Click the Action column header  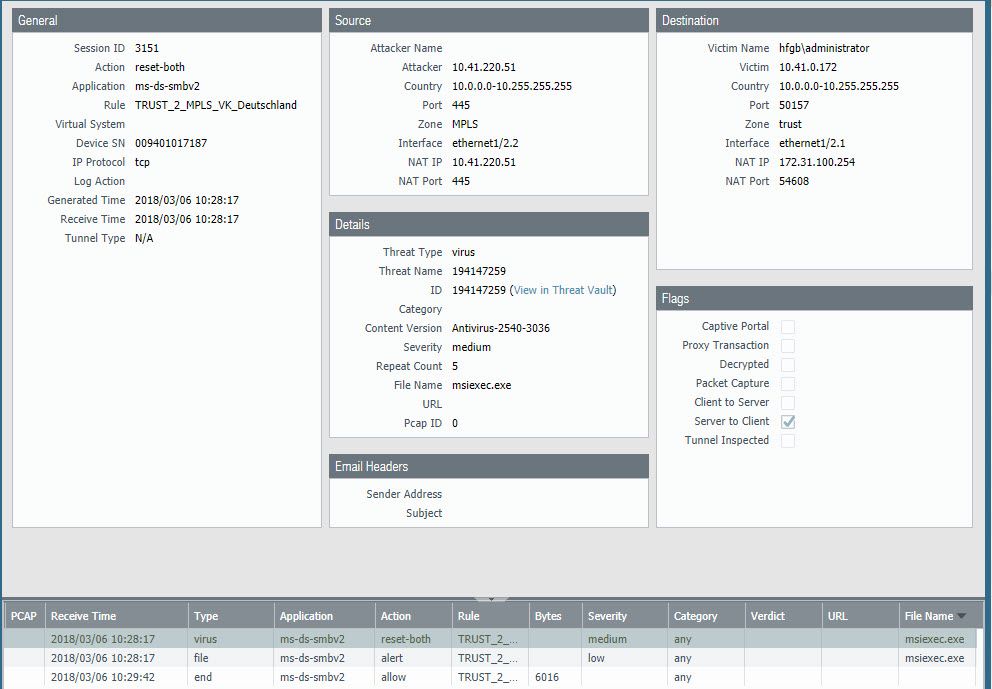tap(396, 616)
